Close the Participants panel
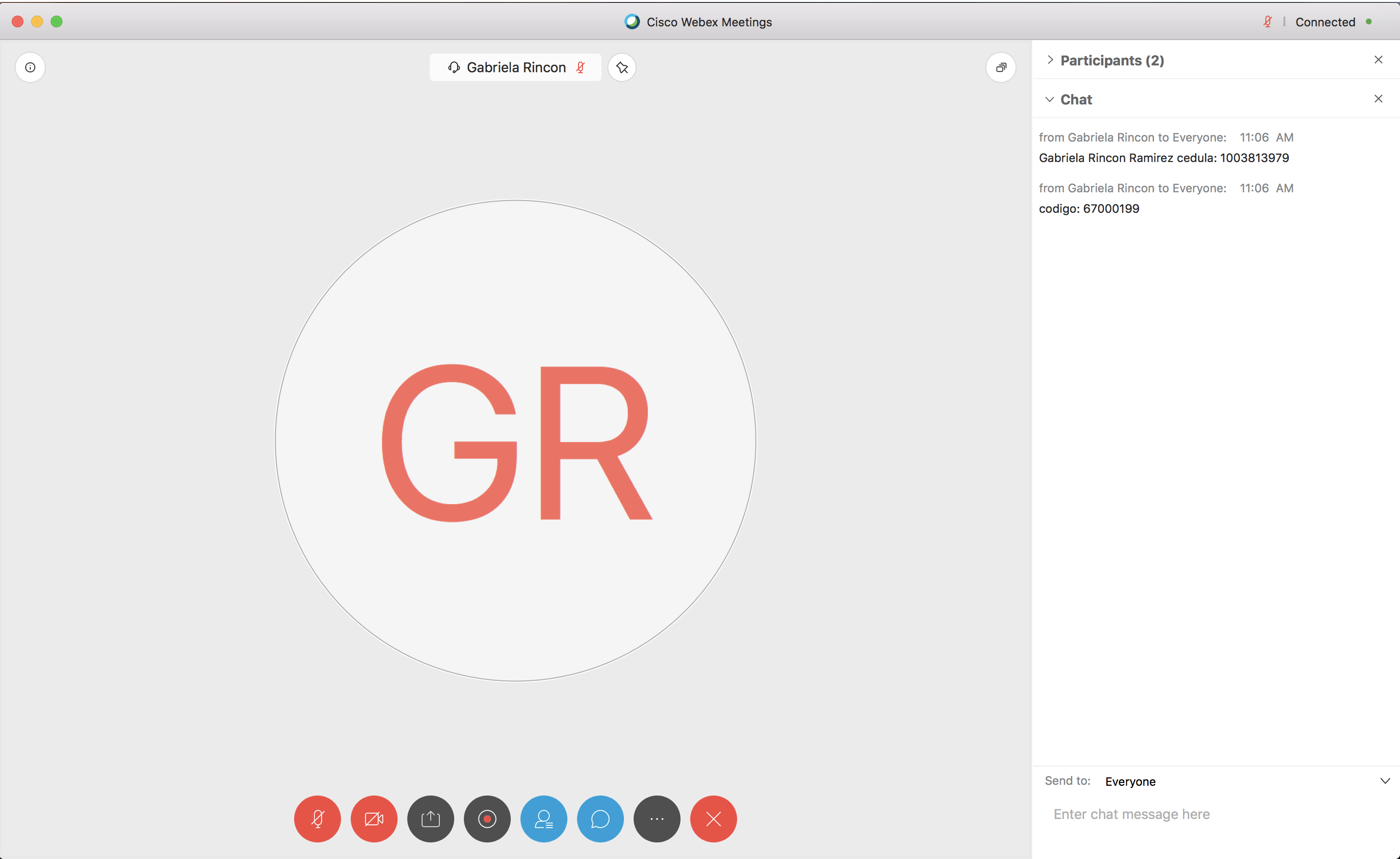The height and width of the screenshot is (859, 1400). point(1379,60)
